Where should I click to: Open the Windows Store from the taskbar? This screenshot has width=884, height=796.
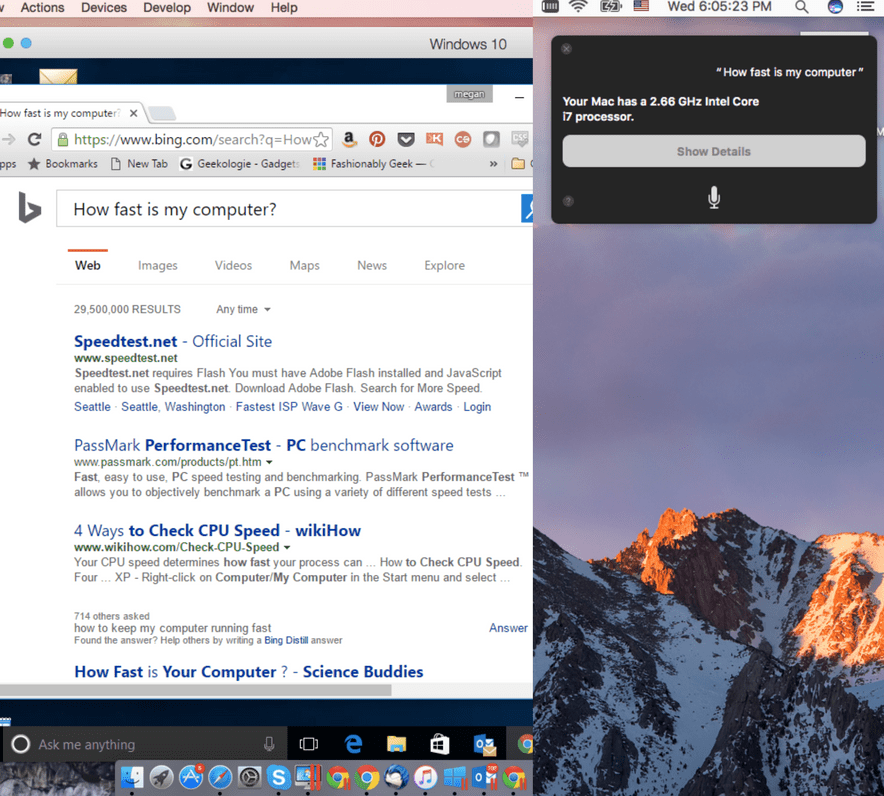[x=440, y=744]
